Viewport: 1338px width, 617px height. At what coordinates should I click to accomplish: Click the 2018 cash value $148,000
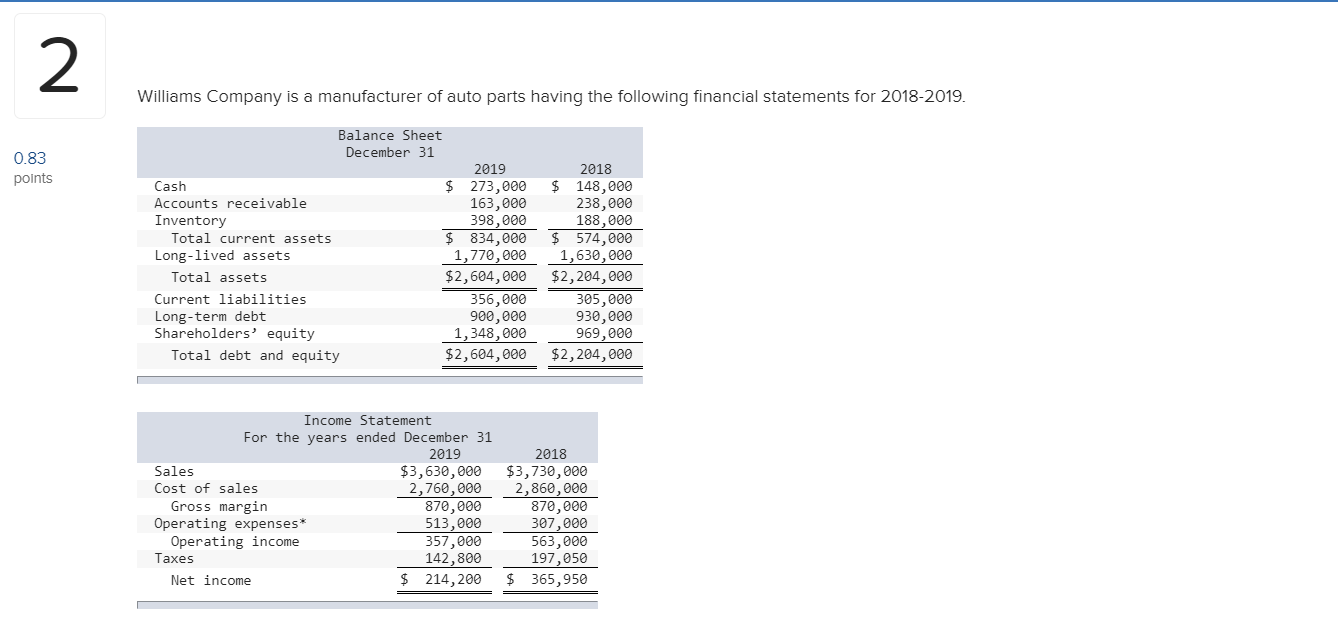[592, 186]
